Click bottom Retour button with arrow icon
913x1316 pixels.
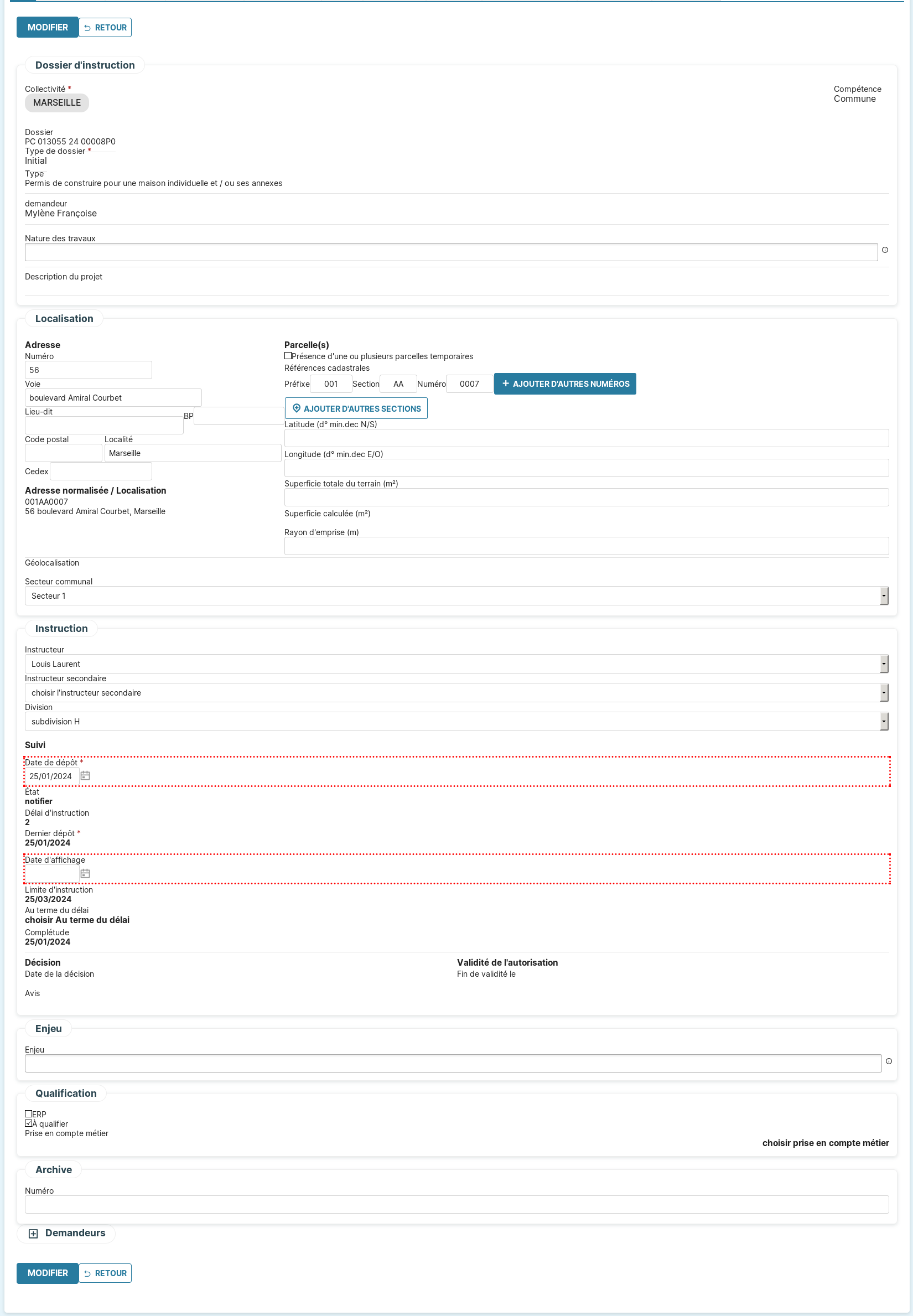[x=105, y=1273]
